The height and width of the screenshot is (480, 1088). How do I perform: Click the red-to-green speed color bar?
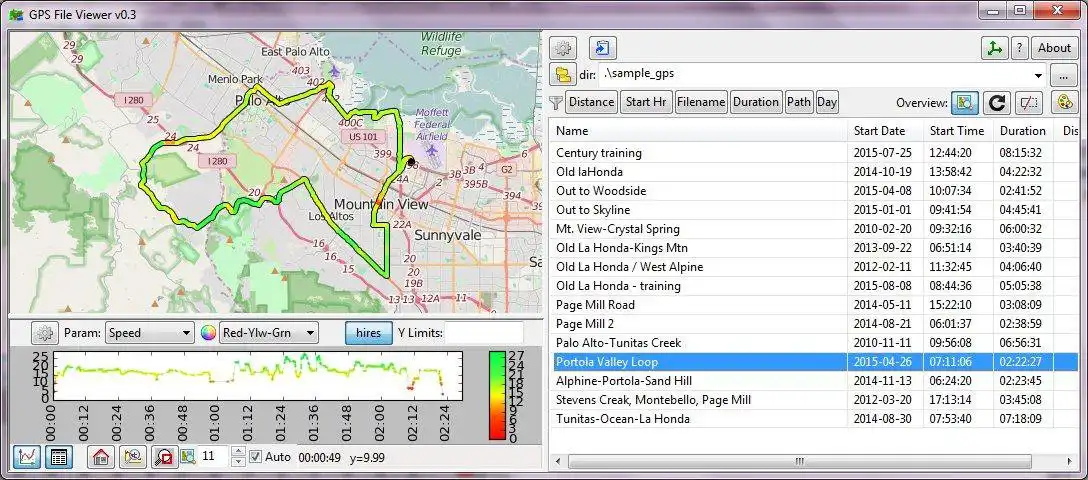click(497, 396)
